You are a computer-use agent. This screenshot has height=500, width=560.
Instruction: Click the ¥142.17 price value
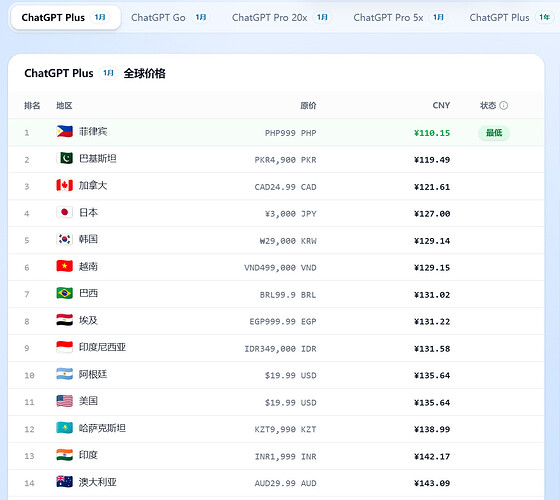coord(432,456)
